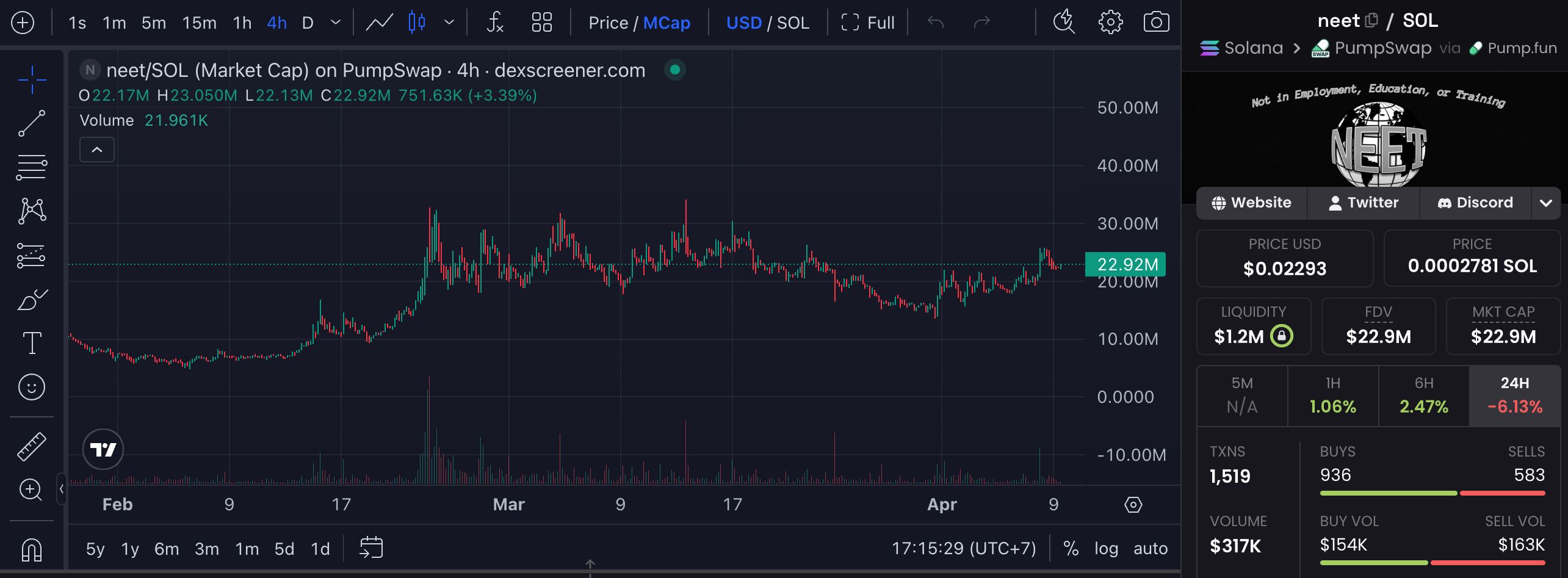Redo the last chart action
The height and width of the screenshot is (578, 1568).
coord(981,23)
